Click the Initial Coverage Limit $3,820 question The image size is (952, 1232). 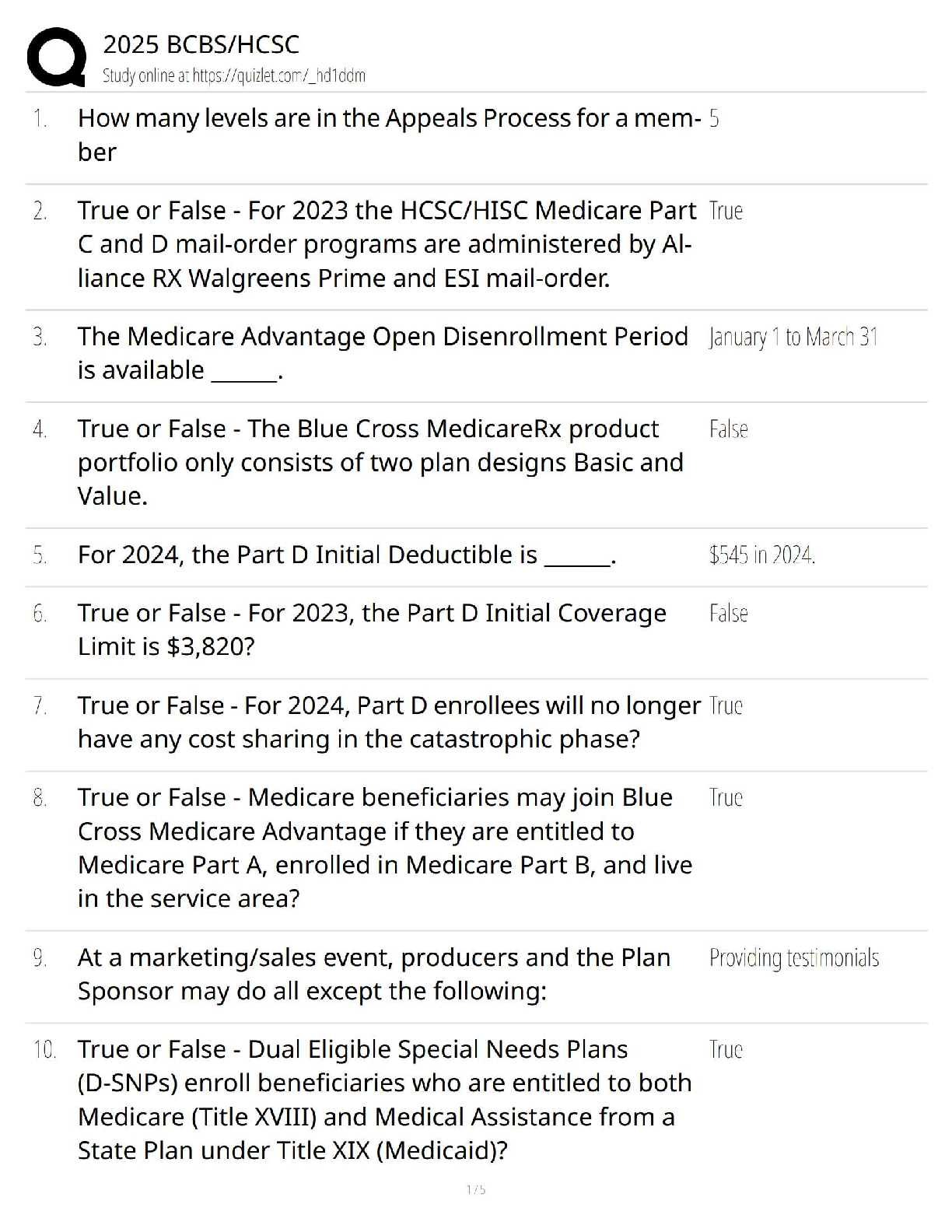point(372,630)
